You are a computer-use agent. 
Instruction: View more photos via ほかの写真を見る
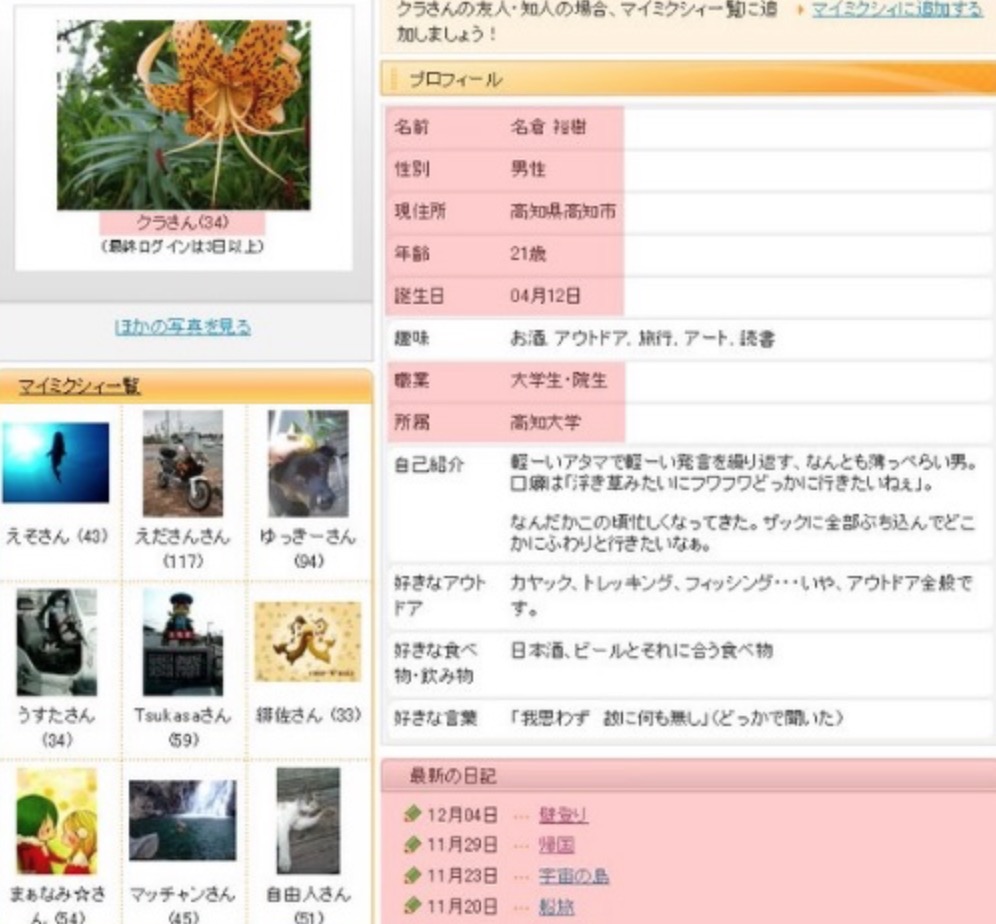pyautogui.click(x=183, y=327)
